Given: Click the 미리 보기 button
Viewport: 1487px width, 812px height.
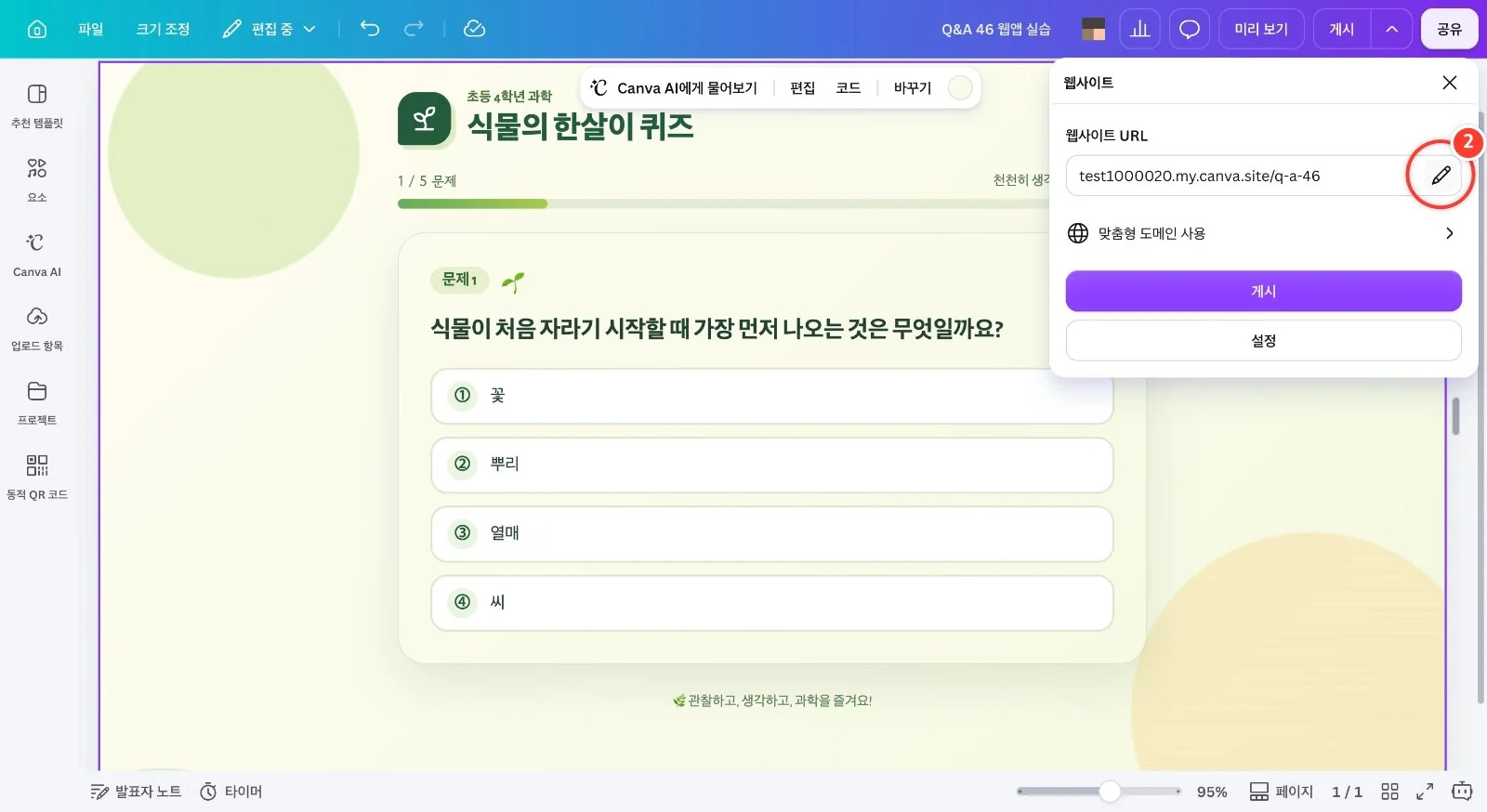Looking at the screenshot, I should 1261,29.
